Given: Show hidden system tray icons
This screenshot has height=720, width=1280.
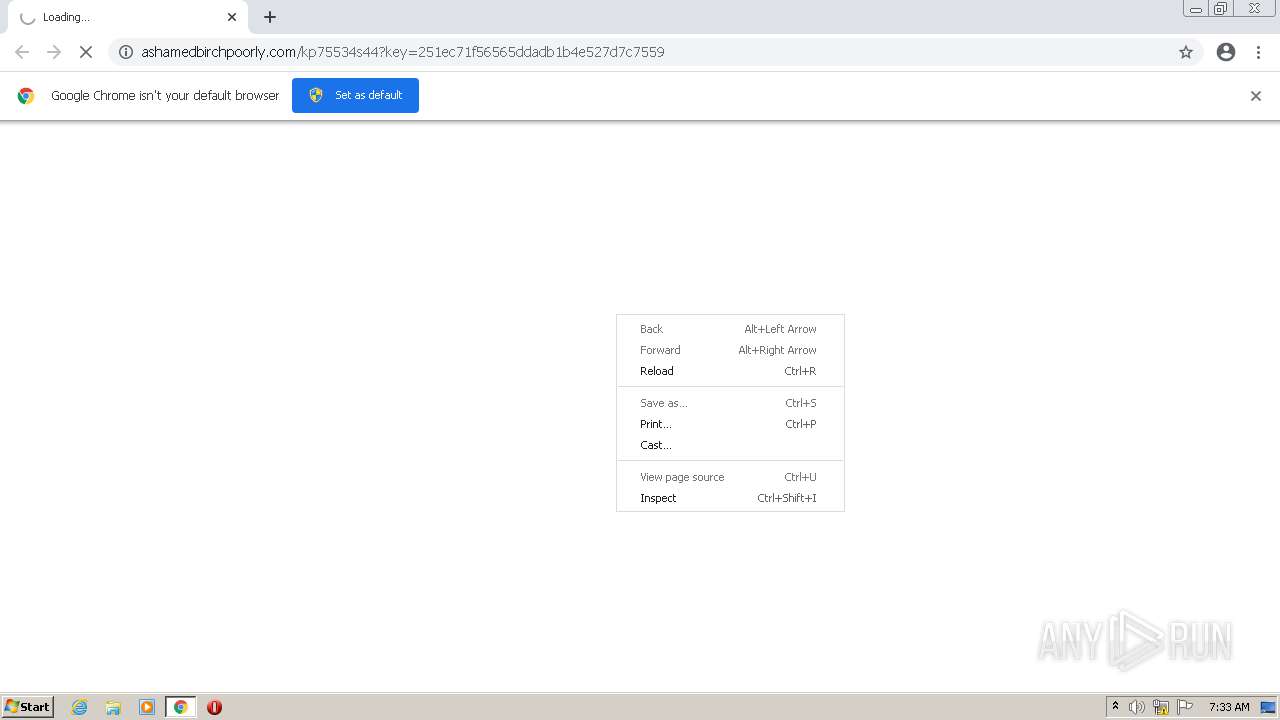Looking at the screenshot, I should tap(1115, 707).
